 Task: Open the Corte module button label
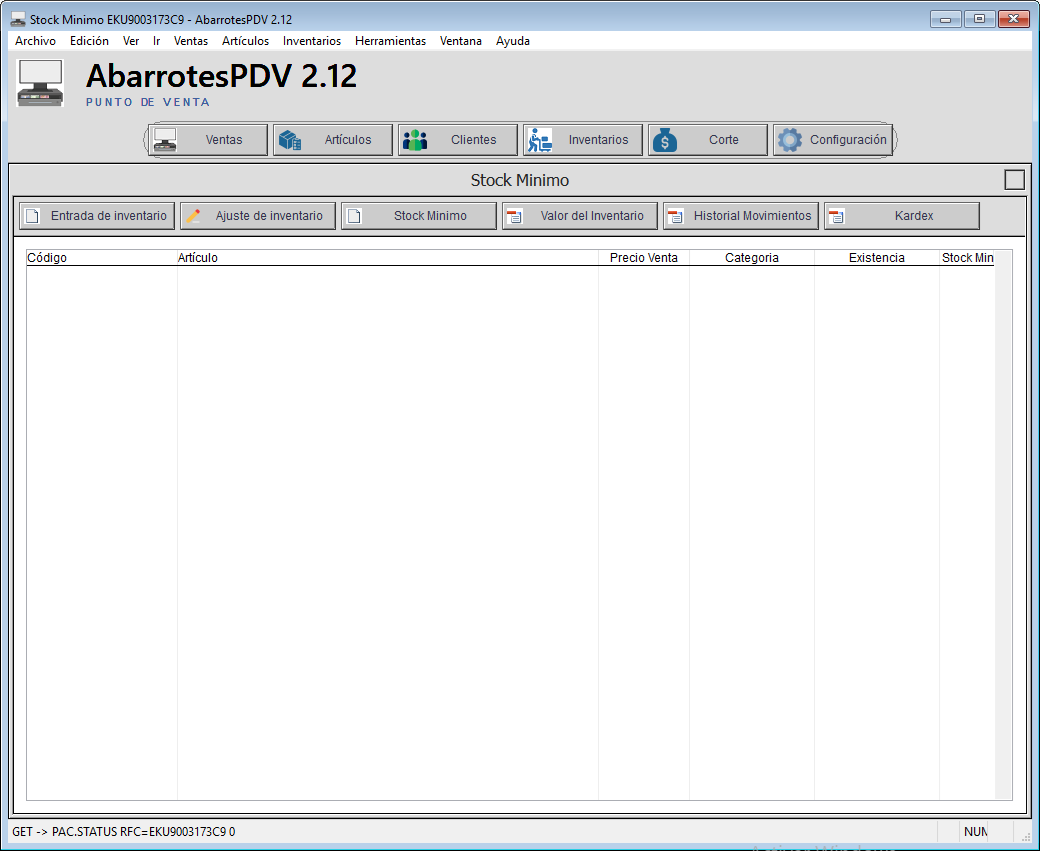pos(724,140)
